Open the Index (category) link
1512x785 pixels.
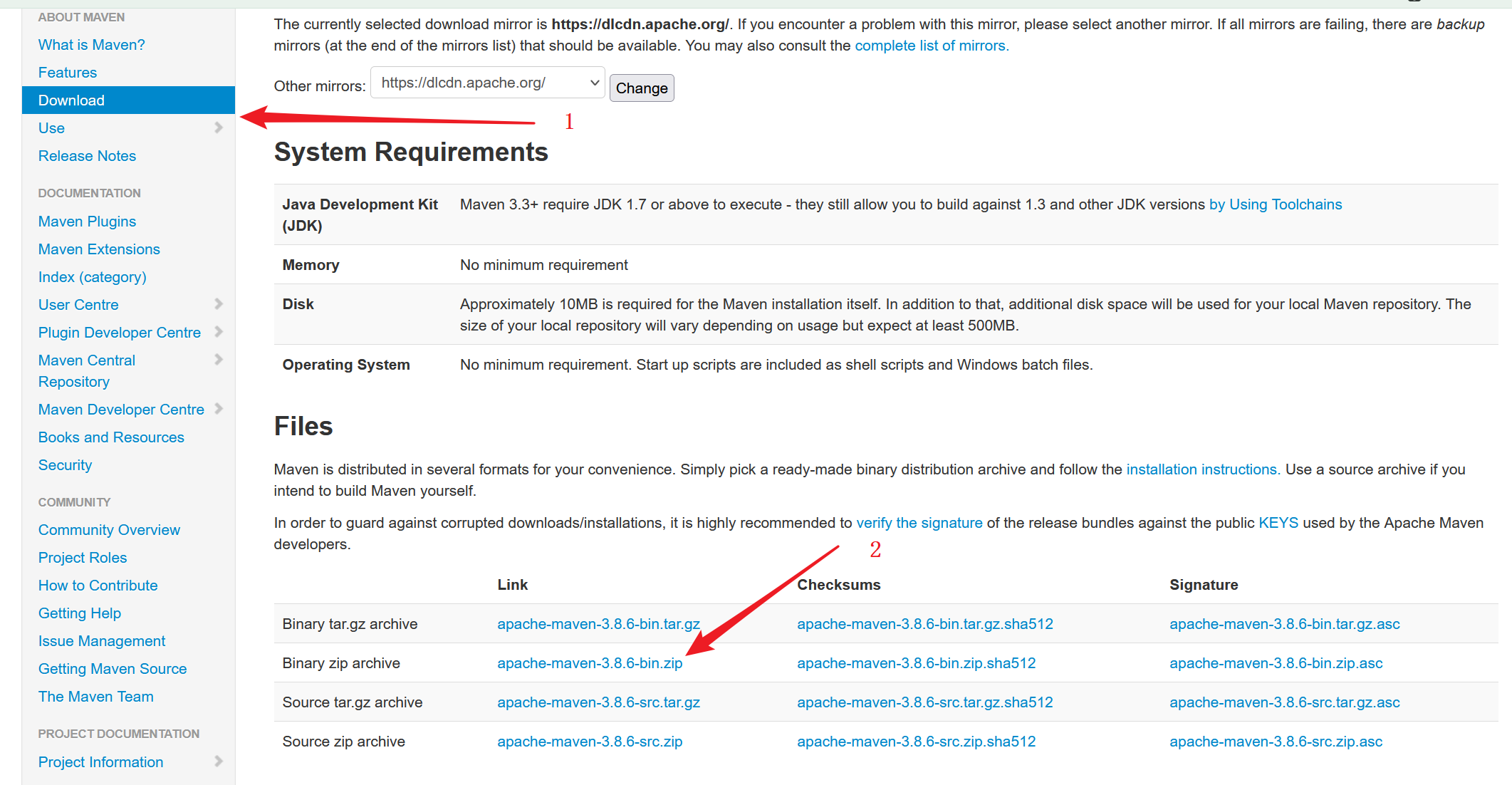pos(93,277)
